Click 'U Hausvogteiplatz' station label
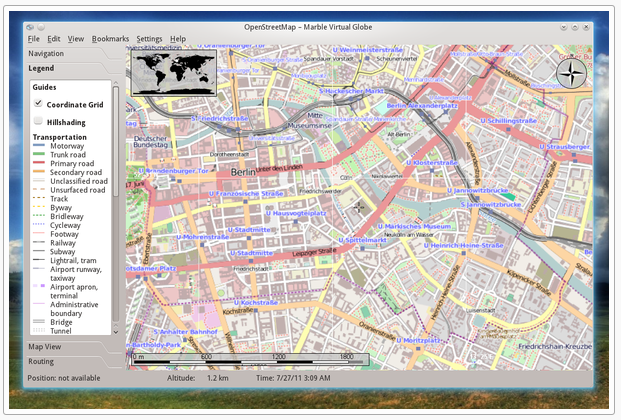 [x=296, y=213]
